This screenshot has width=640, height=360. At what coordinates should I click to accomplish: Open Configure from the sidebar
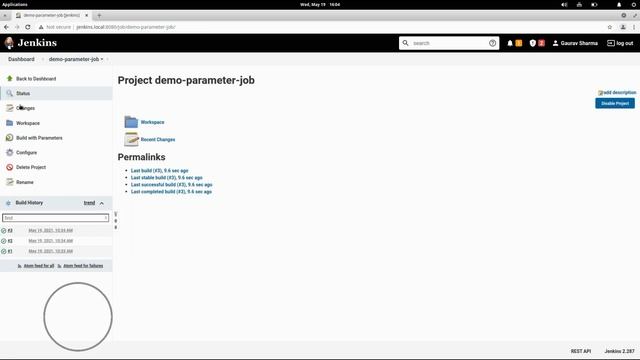click(27, 153)
